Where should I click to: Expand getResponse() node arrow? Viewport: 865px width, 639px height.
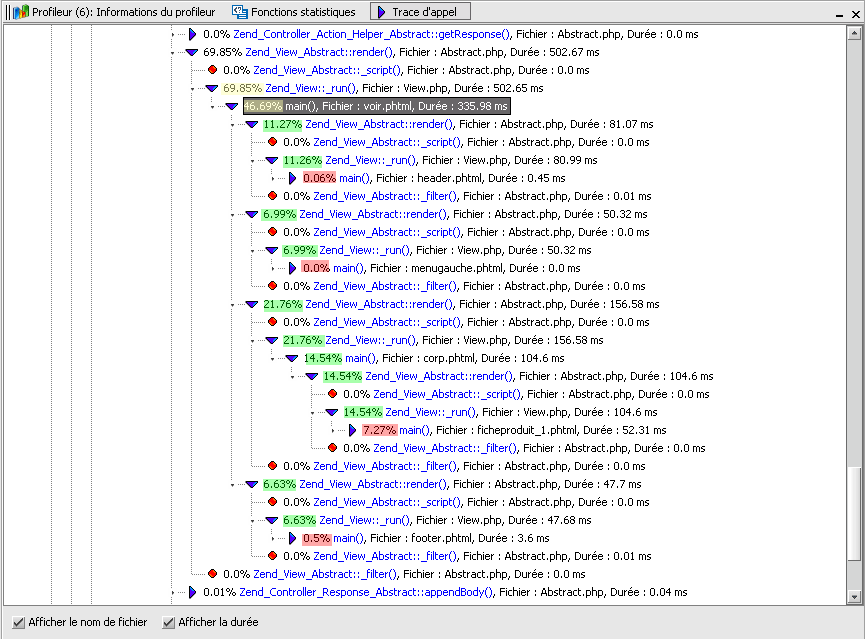[x=193, y=34]
